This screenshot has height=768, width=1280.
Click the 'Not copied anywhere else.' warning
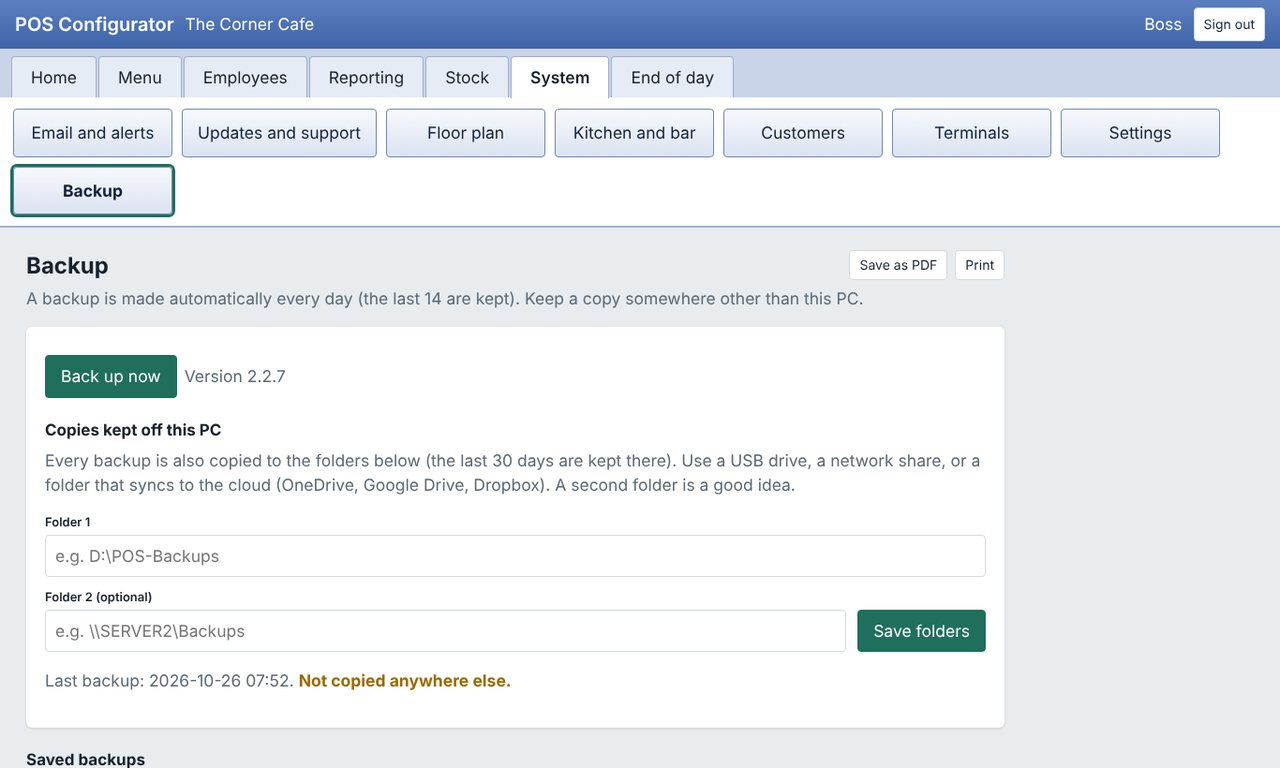405,681
